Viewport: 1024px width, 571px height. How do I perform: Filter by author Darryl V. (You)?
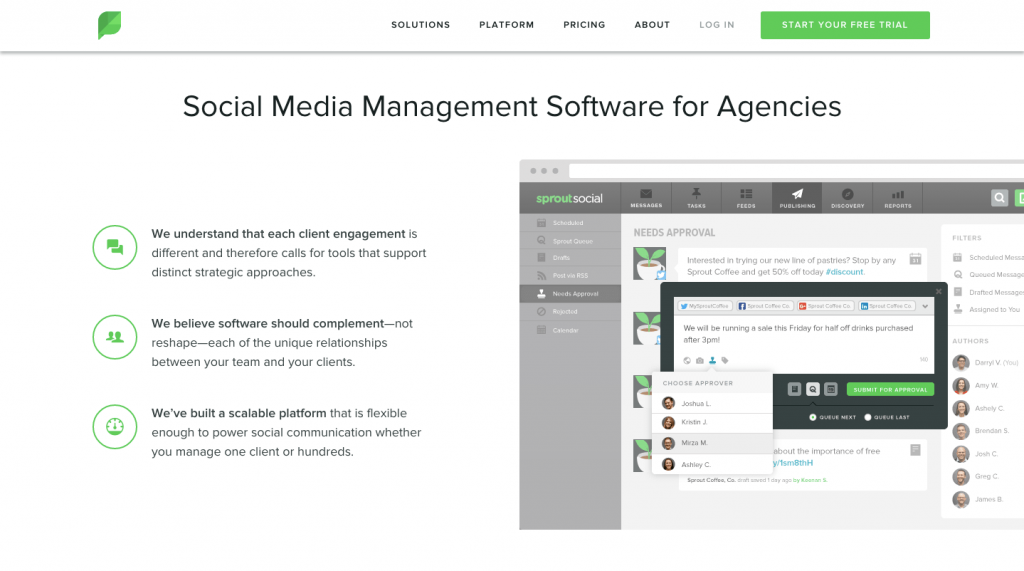pyautogui.click(x=986, y=362)
